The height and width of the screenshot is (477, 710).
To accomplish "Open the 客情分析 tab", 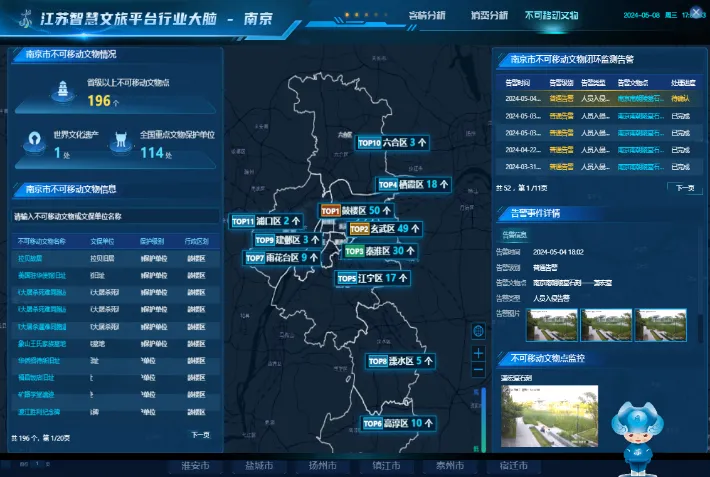I will [427, 16].
